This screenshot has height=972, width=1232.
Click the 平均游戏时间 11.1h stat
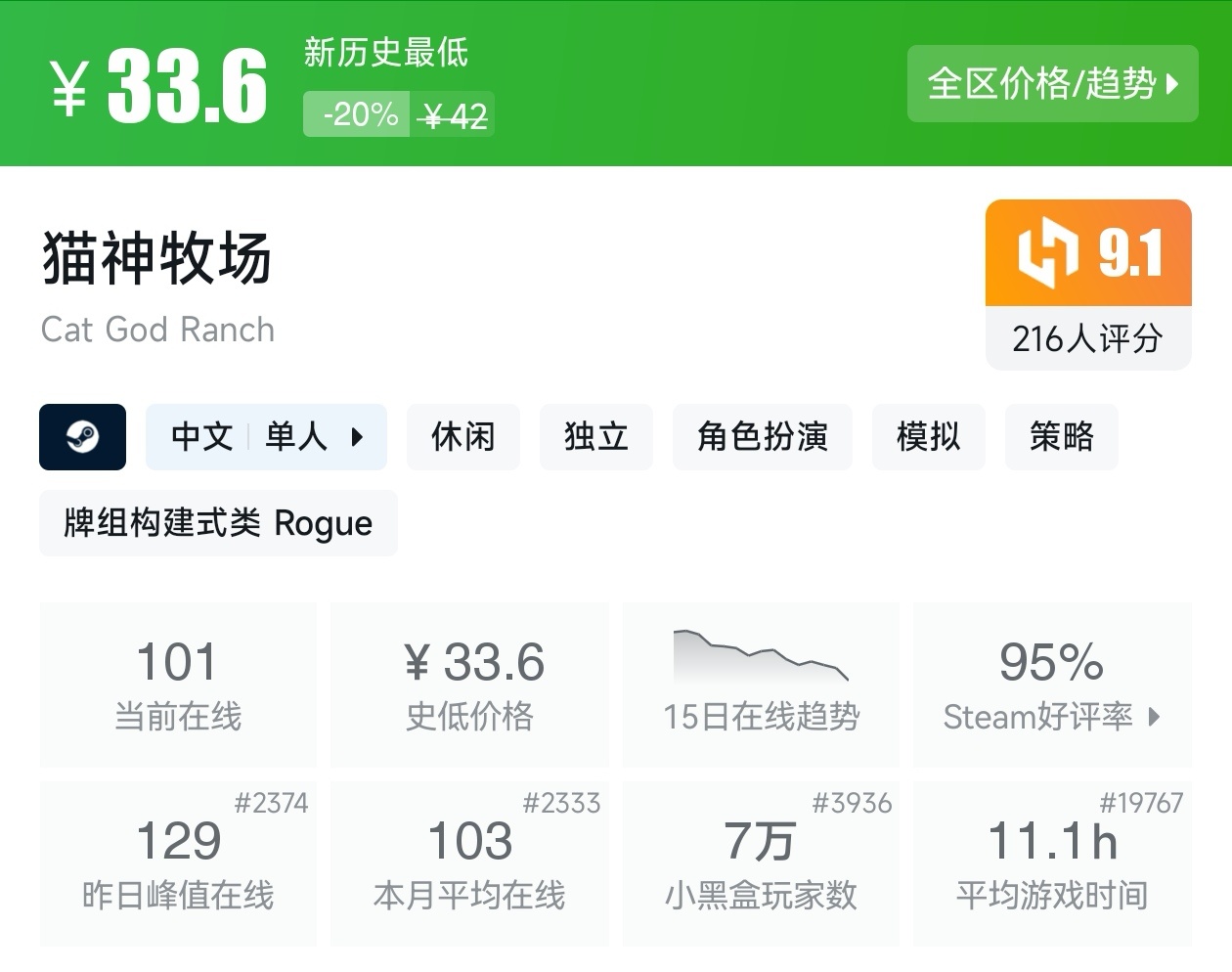pyautogui.click(x=1052, y=863)
